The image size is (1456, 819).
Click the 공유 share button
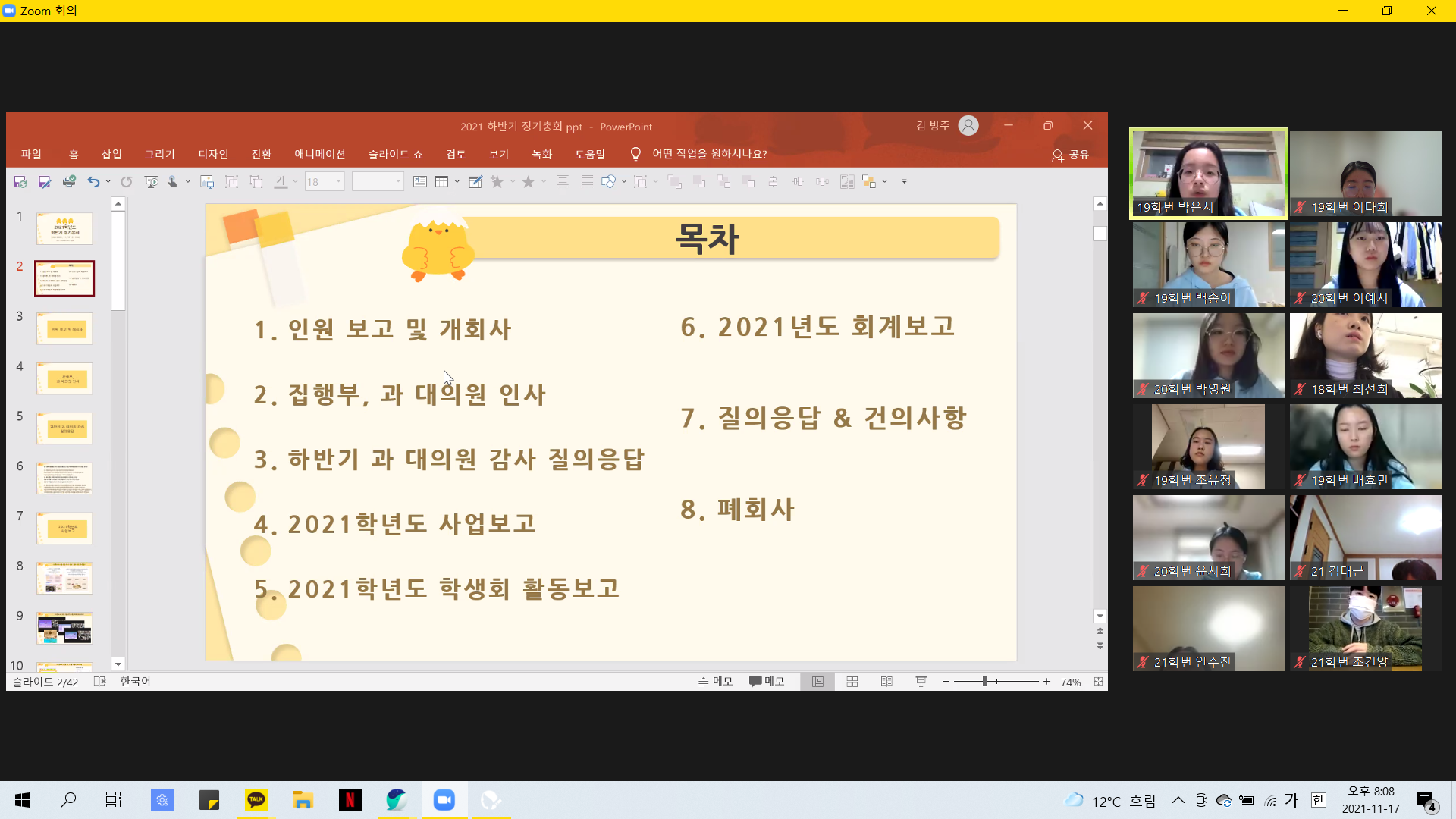(x=1071, y=155)
